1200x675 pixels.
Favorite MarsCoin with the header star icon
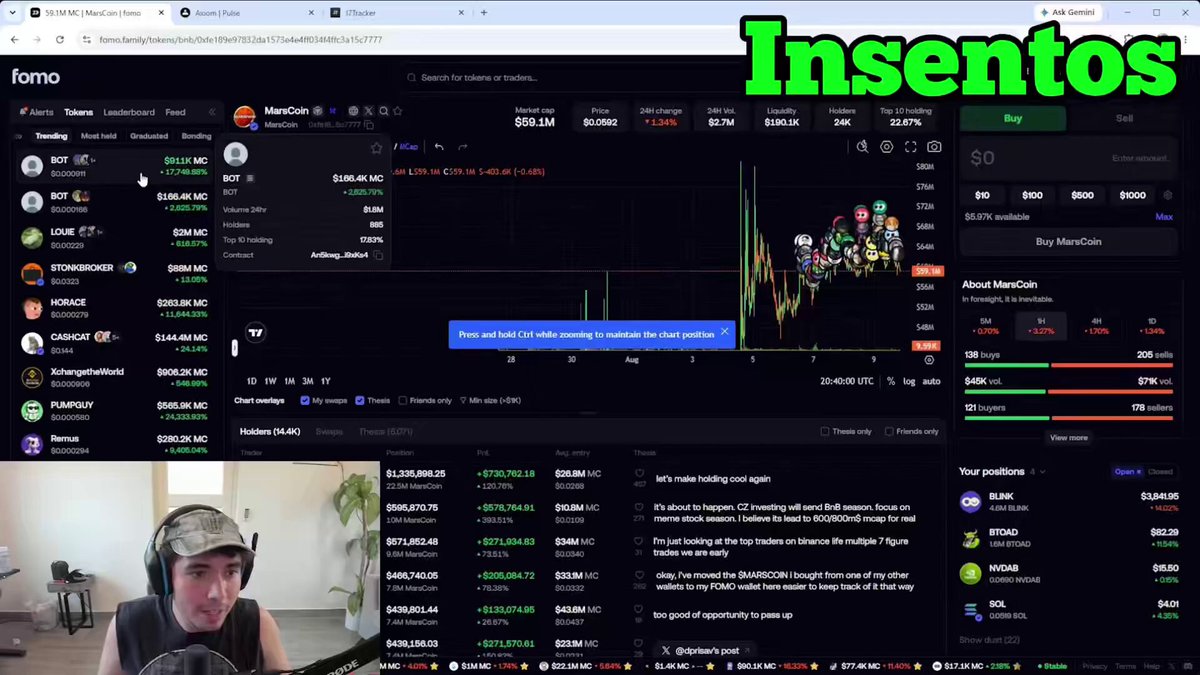coord(397,111)
